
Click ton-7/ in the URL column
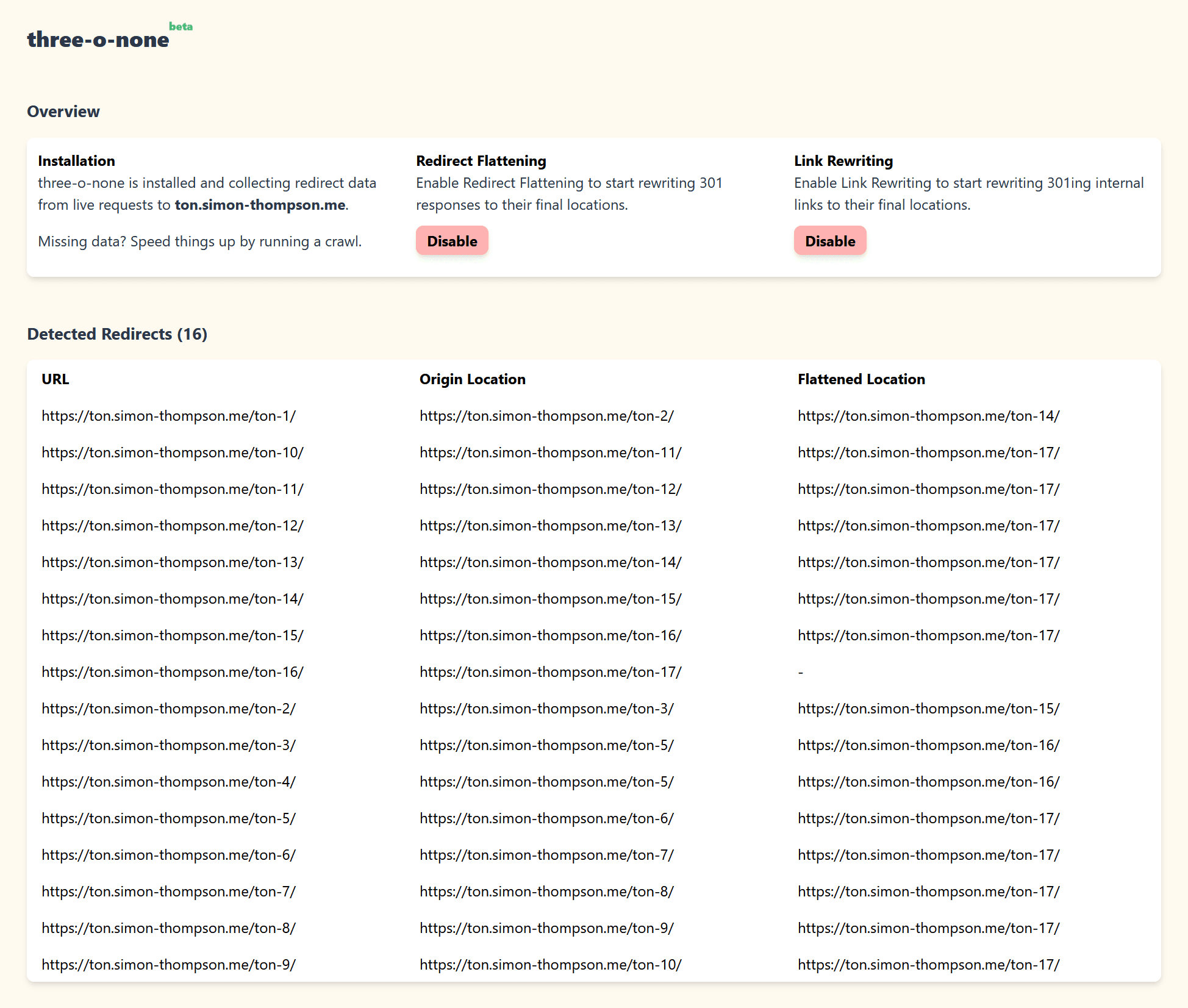[169, 892]
